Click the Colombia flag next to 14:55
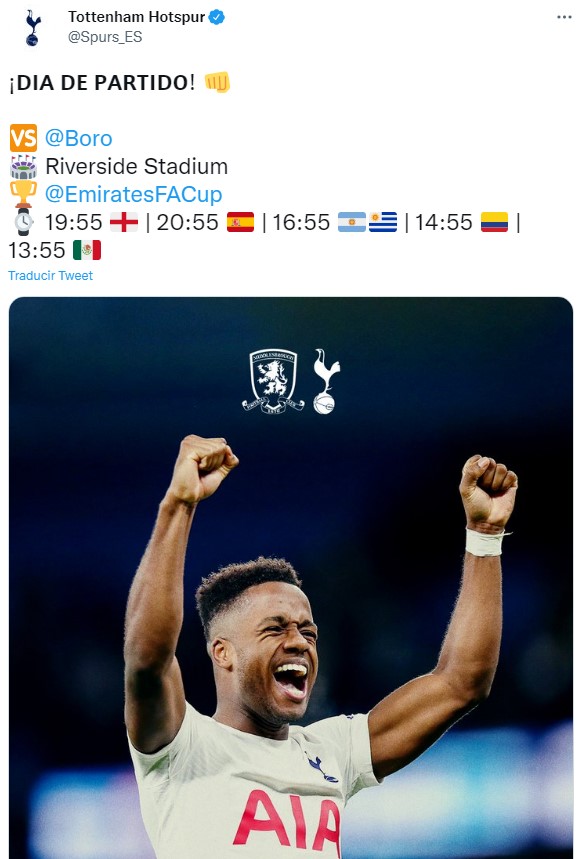Screen dimensions: 582x859 [494, 222]
